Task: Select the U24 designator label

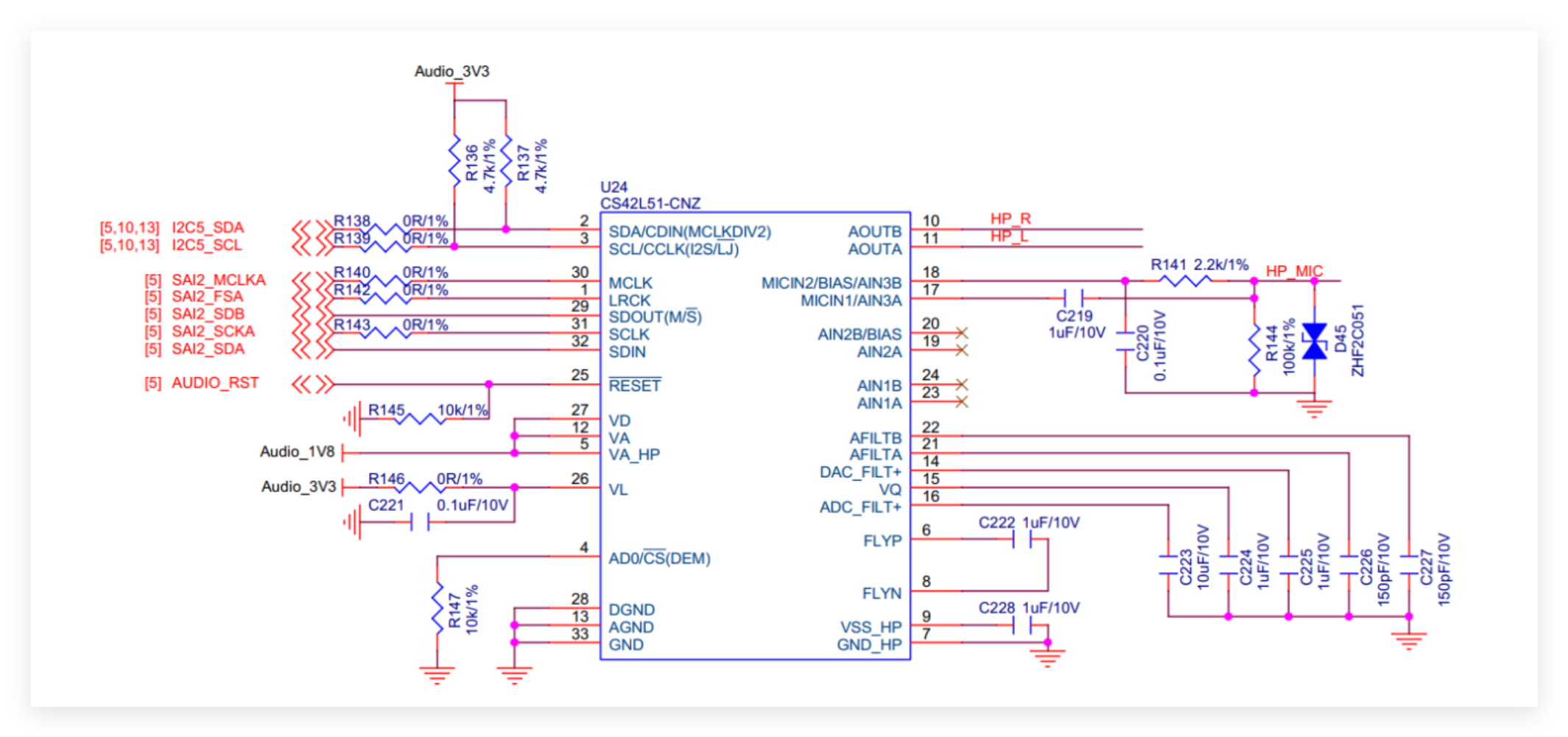Action: tap(614, 187)
